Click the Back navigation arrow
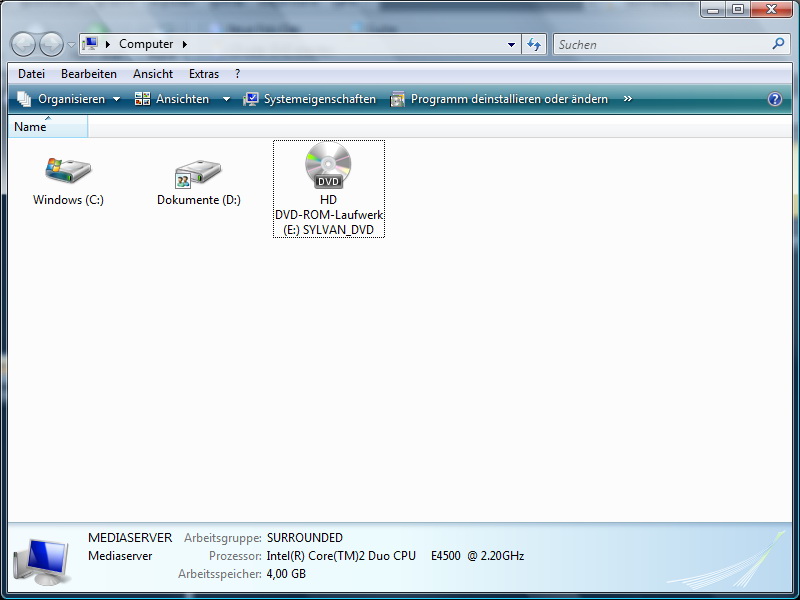Screen dimensions: 800x600 coord(23,44)
